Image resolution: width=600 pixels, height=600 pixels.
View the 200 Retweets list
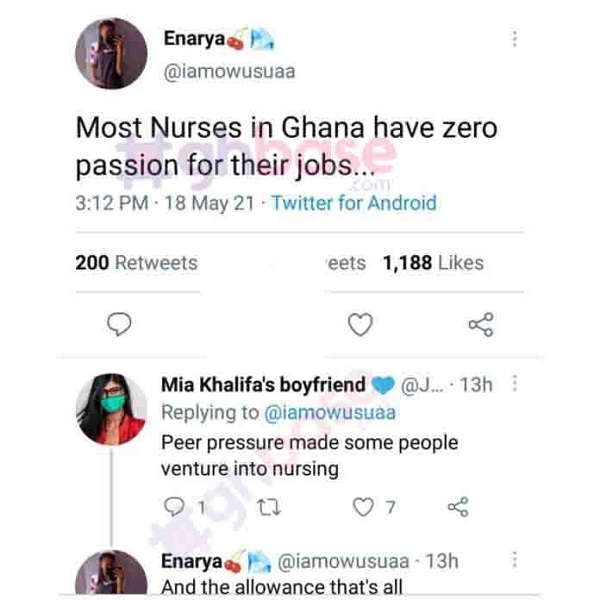[x=136, y=263]
